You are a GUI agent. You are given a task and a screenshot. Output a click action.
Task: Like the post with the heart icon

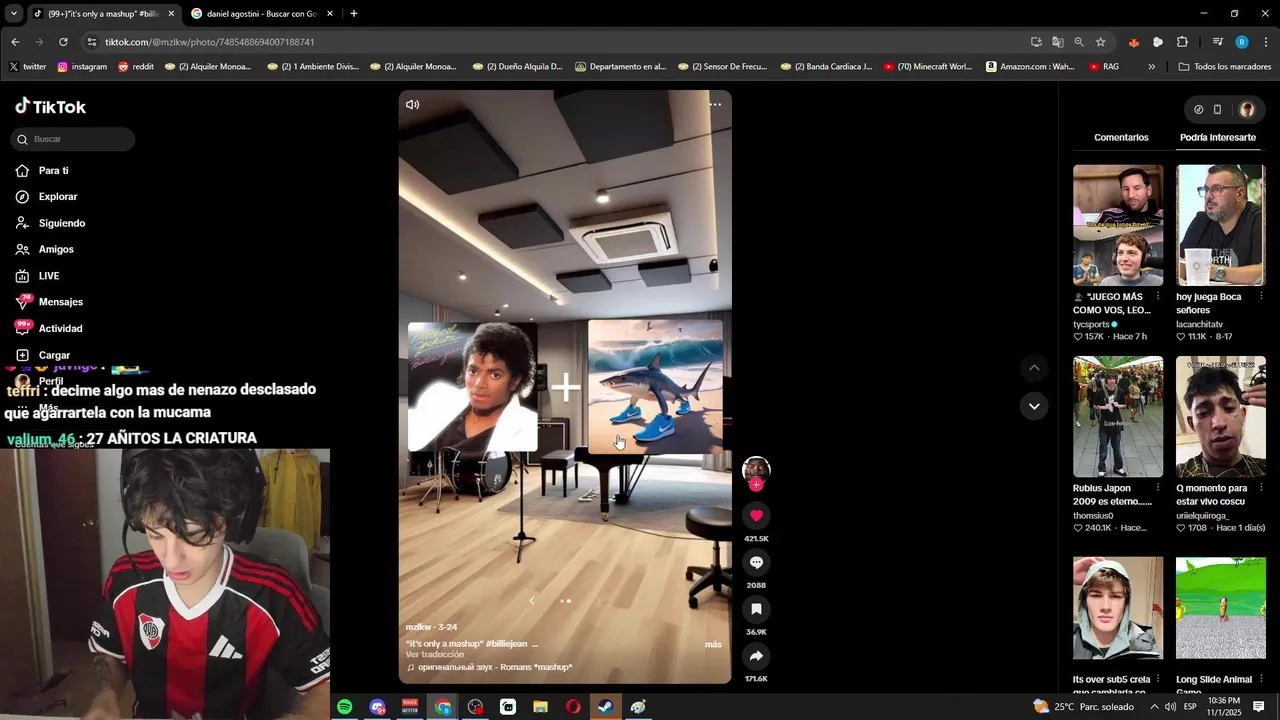pos(756,515)
